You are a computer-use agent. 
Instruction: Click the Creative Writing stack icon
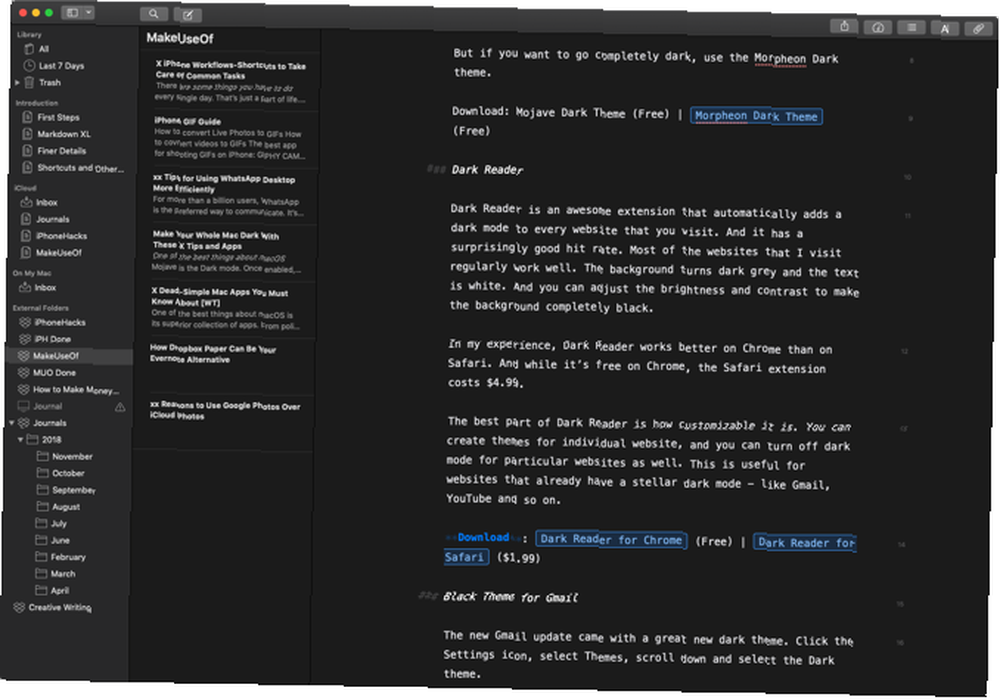(x=19, y=607)
